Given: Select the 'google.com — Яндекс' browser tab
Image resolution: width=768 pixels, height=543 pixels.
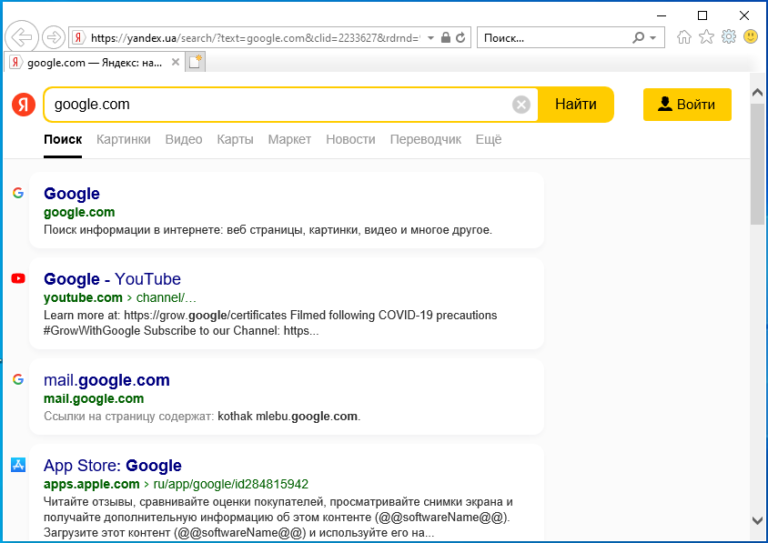Looking at the screenshot, I should pos(94,62).
